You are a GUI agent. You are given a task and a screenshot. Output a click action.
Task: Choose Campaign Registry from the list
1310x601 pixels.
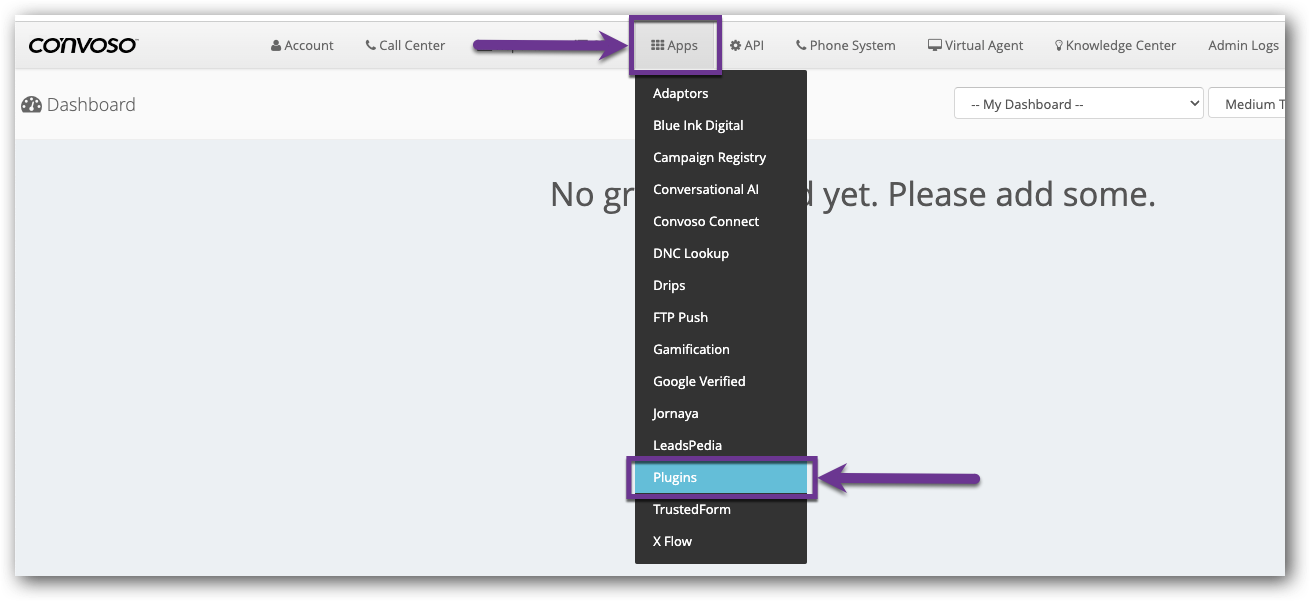(709, 157)
